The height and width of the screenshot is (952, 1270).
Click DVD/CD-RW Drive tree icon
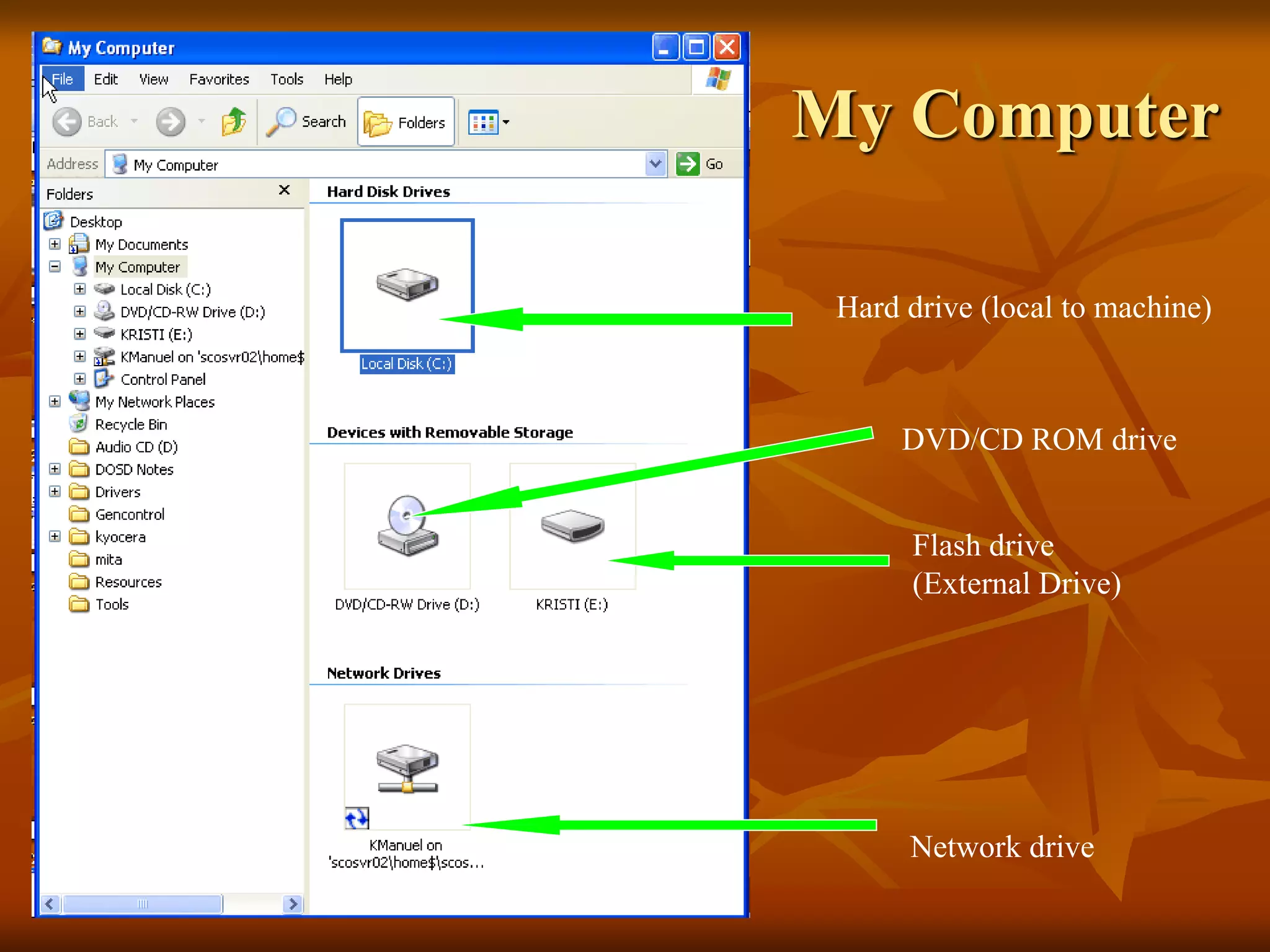coord(104,311)
